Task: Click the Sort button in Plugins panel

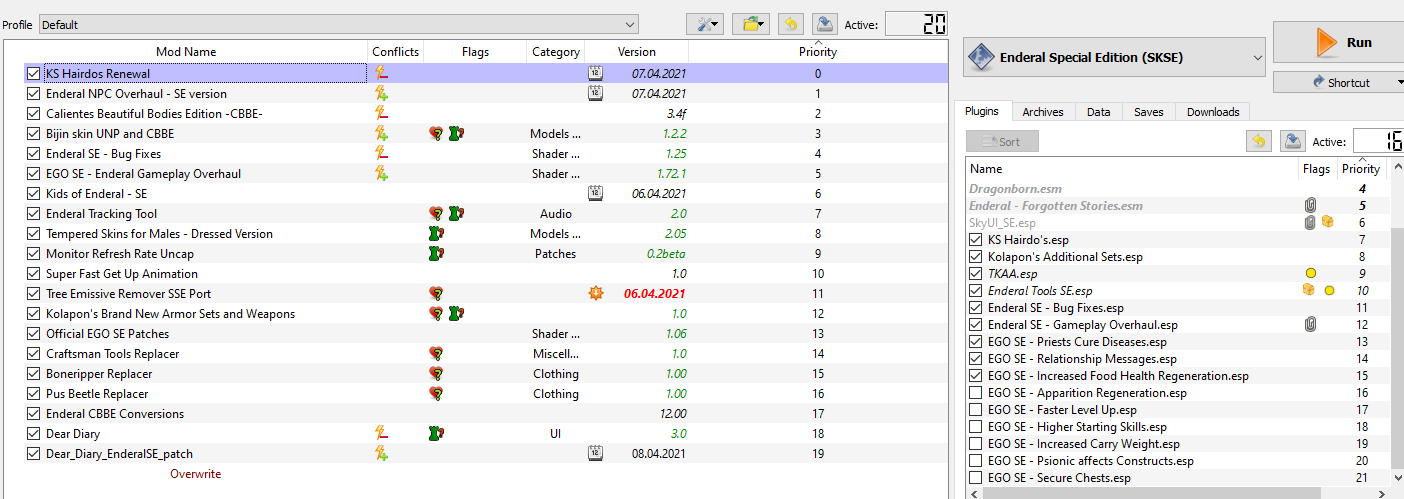Action: point(1002,141)
